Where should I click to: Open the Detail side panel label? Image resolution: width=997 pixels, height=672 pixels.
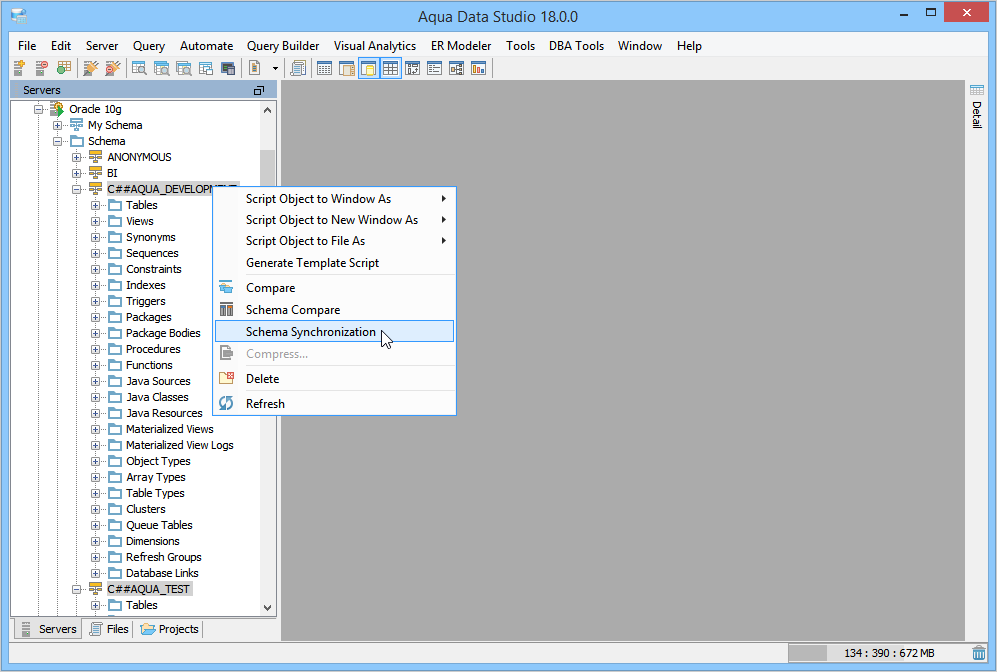tap(977, 115)
